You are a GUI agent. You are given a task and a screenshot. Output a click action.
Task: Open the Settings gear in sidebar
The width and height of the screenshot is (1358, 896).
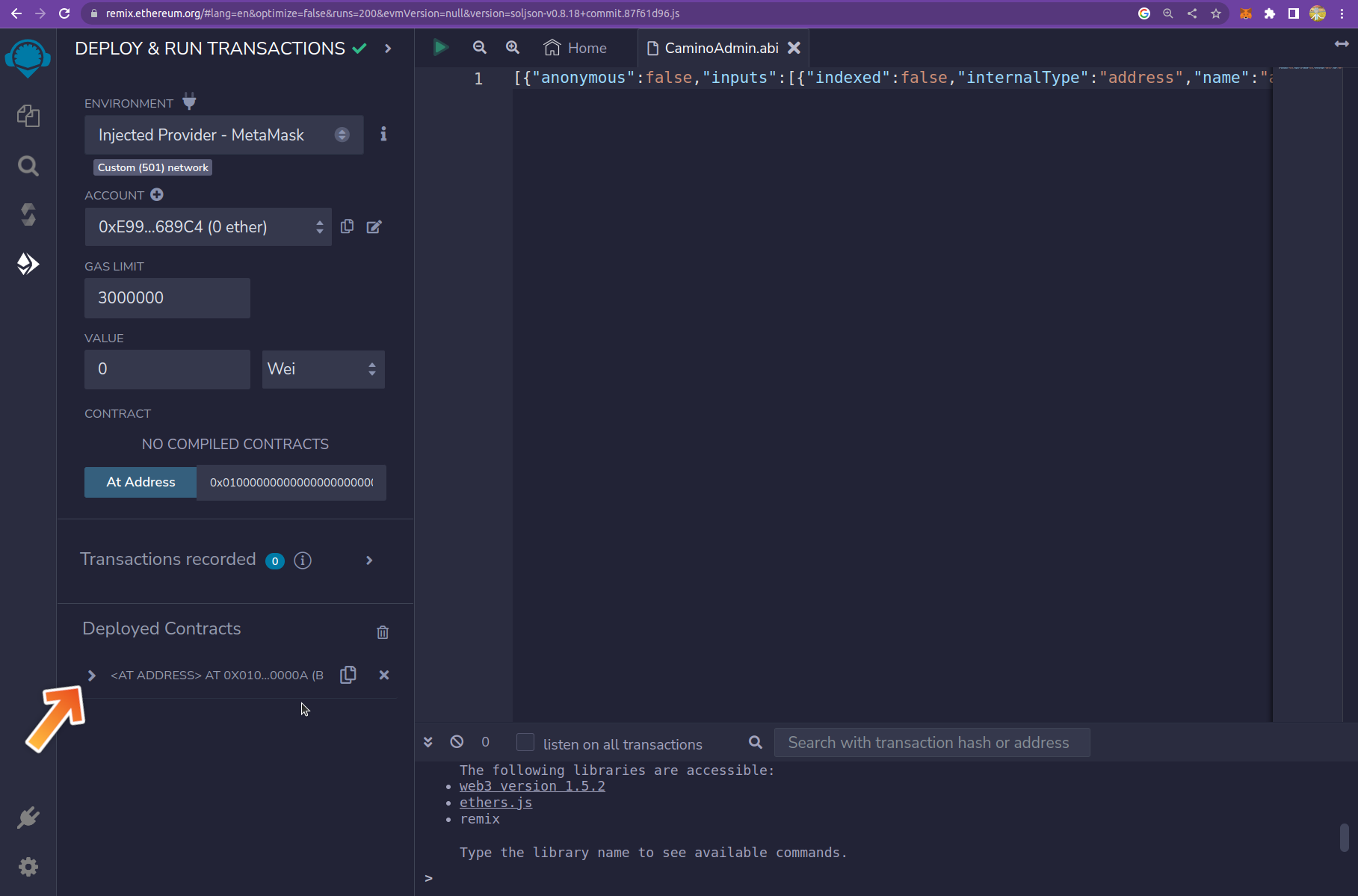tap(28, 867)
